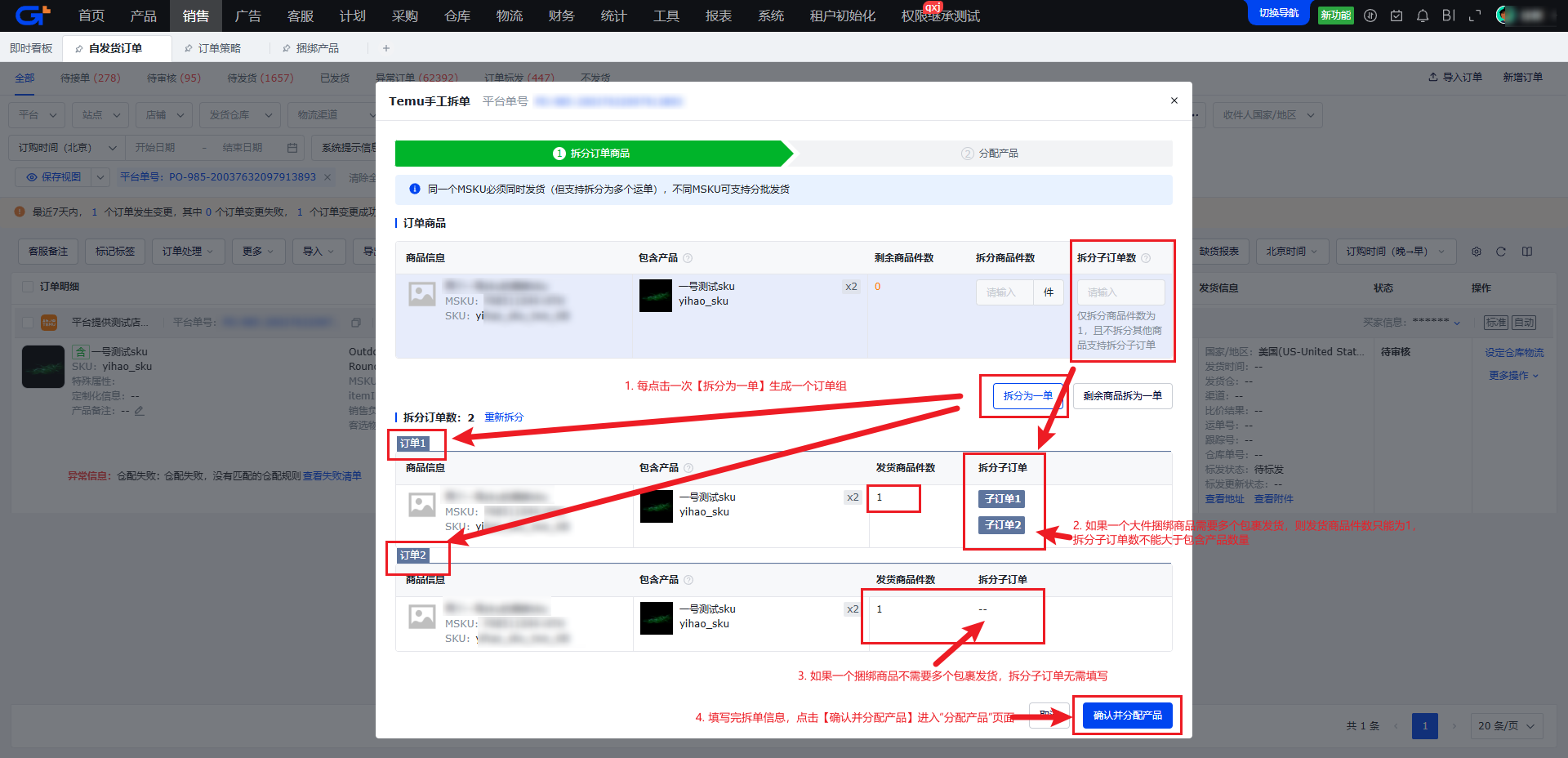Switch to the 即时看板 tab

[31, 48]
